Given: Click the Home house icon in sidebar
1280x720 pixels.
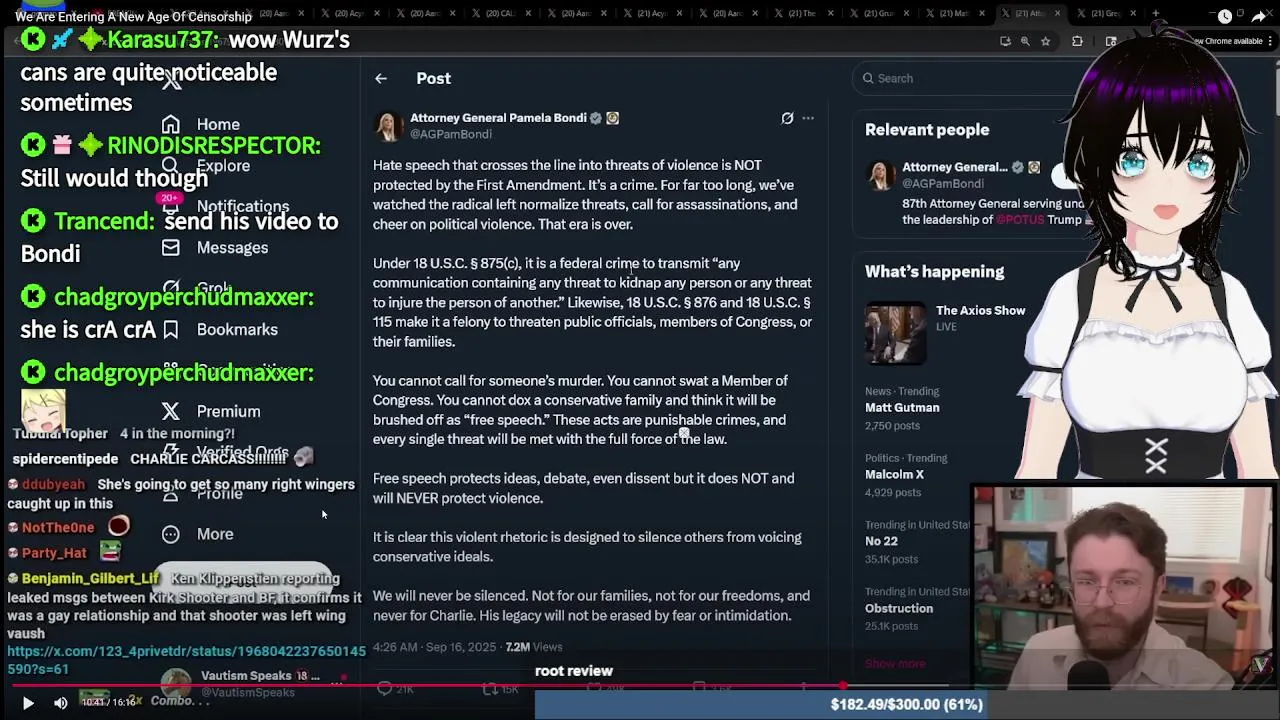Looking at the screenshot, I should [171, 125].
